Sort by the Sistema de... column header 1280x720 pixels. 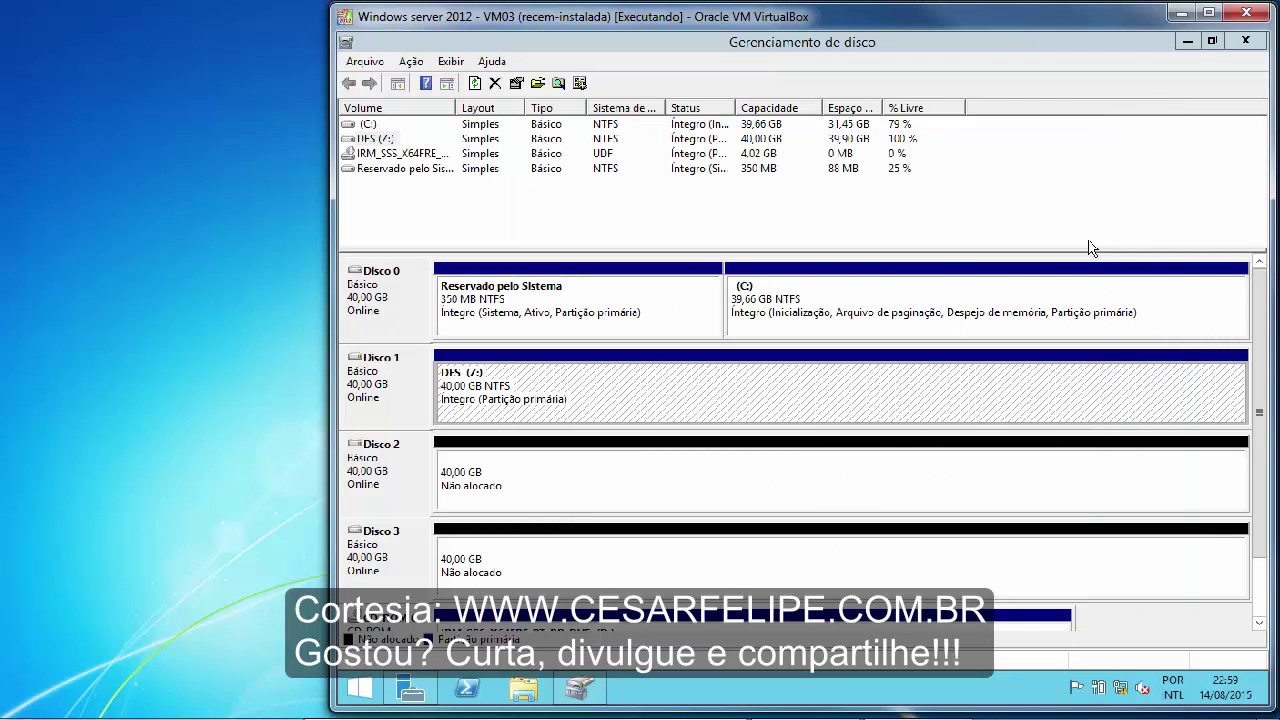[x=625, y=108]
